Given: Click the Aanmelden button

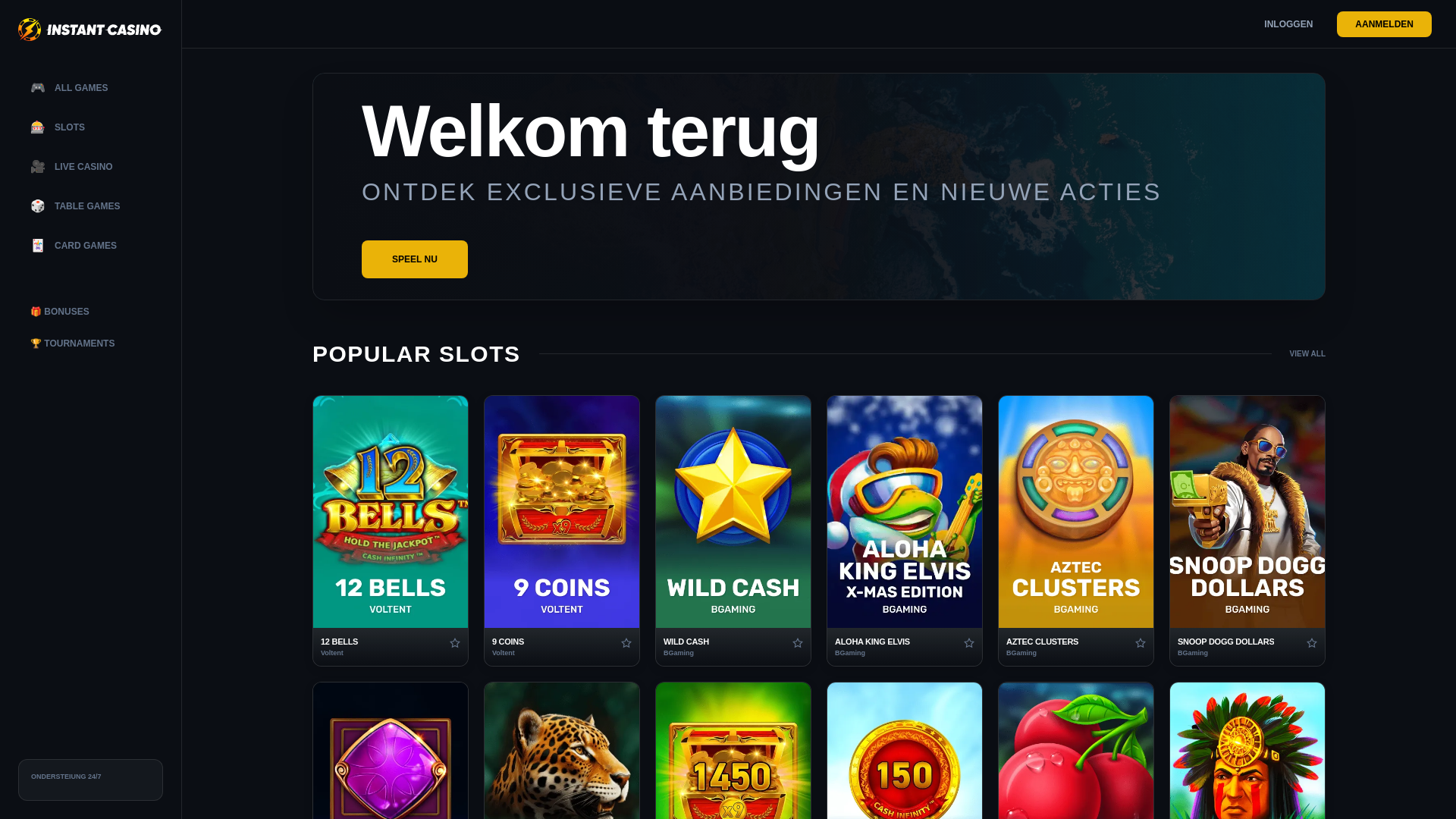Looking at the screenshot, I should coord(1384,24).
